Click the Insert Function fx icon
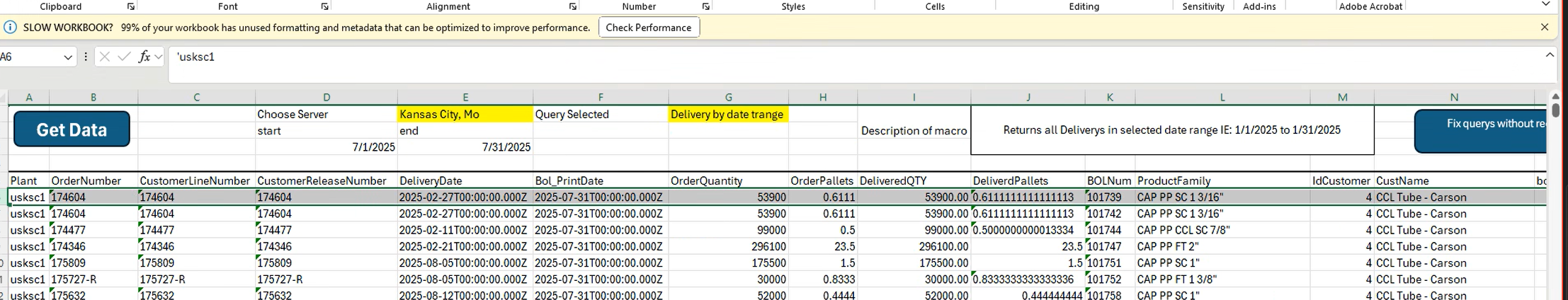 tap(144, 57)
